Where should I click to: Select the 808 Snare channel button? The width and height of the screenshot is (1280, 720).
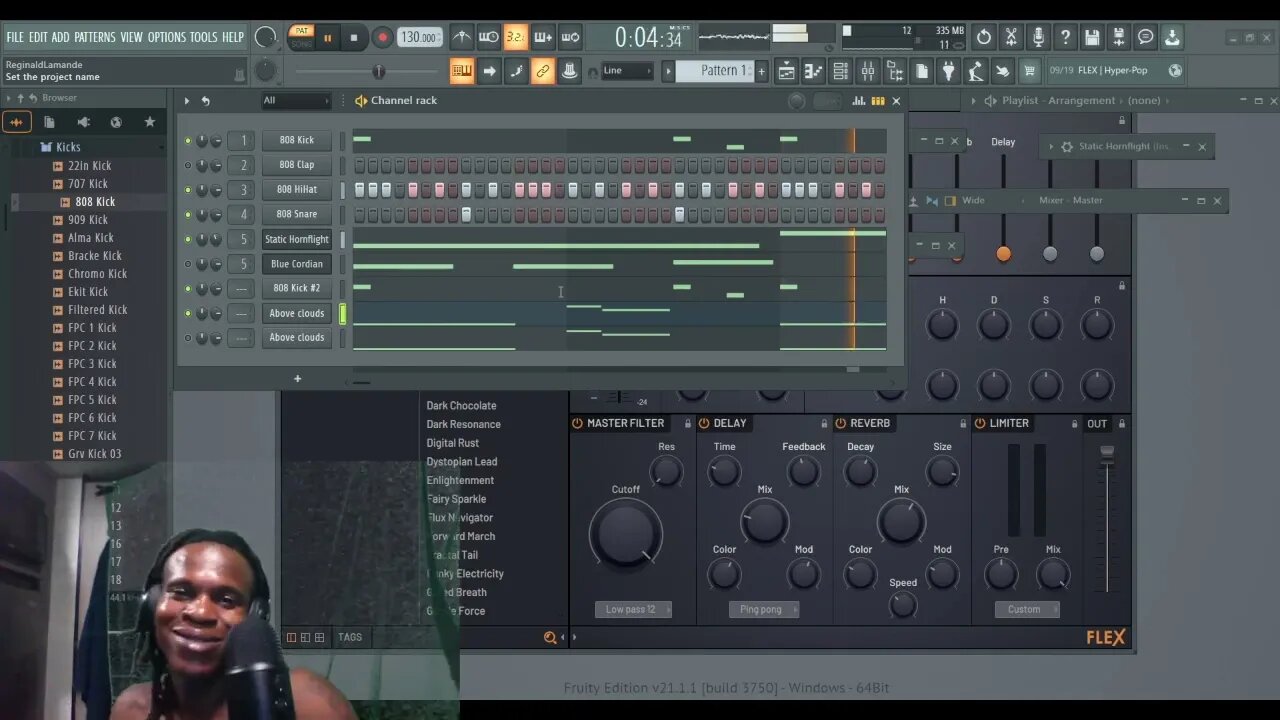(x=297, y=215)
